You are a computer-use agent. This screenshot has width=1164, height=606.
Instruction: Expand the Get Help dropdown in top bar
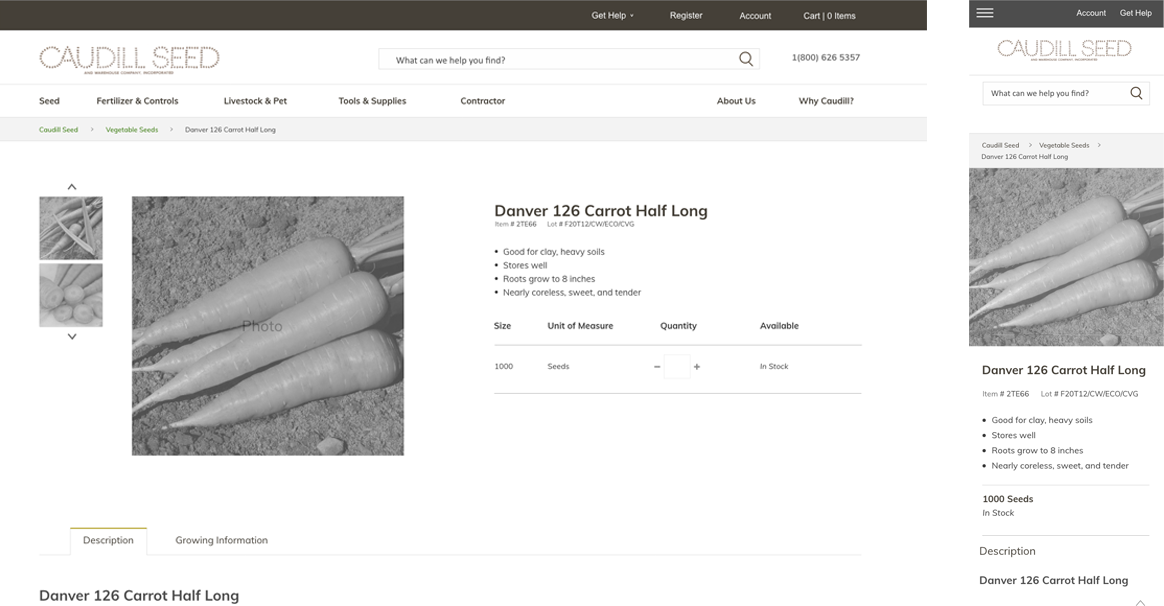tap(612, 16)
